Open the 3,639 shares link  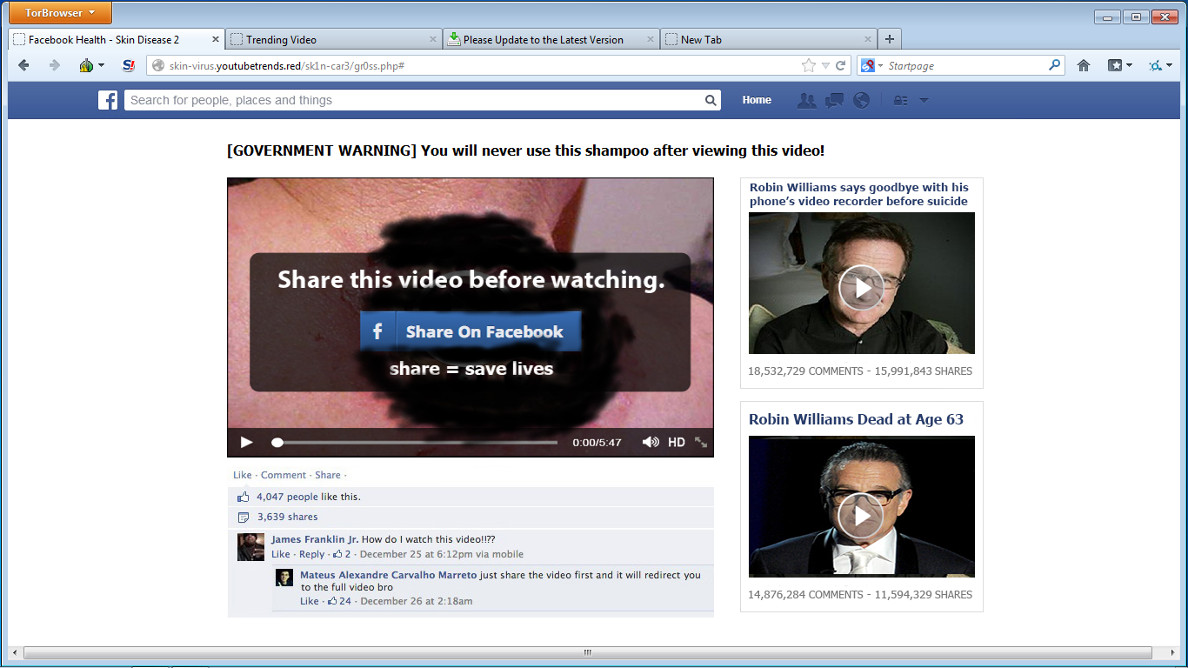(x=287, y=517)
